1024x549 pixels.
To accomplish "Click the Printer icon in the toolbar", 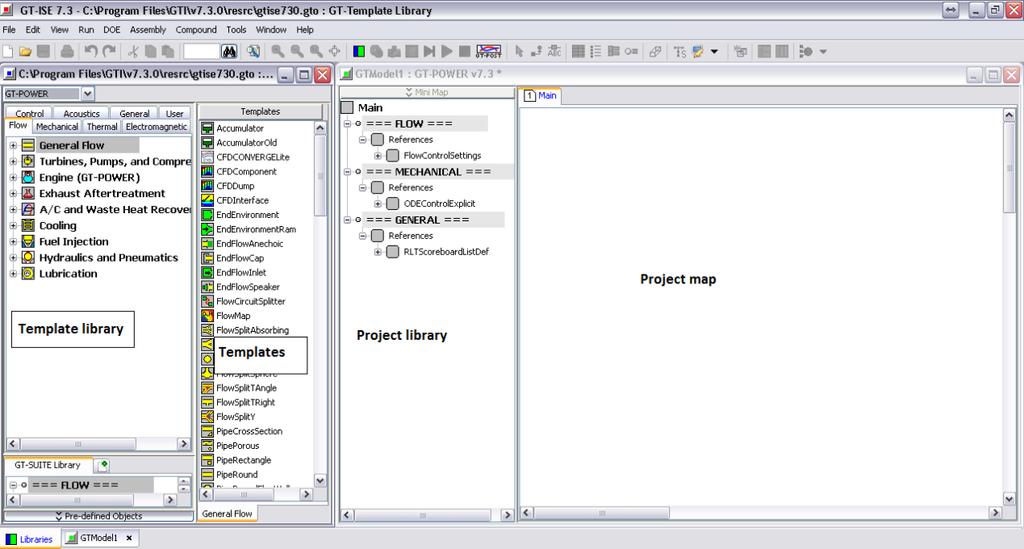I will click(x=67, y=51).
